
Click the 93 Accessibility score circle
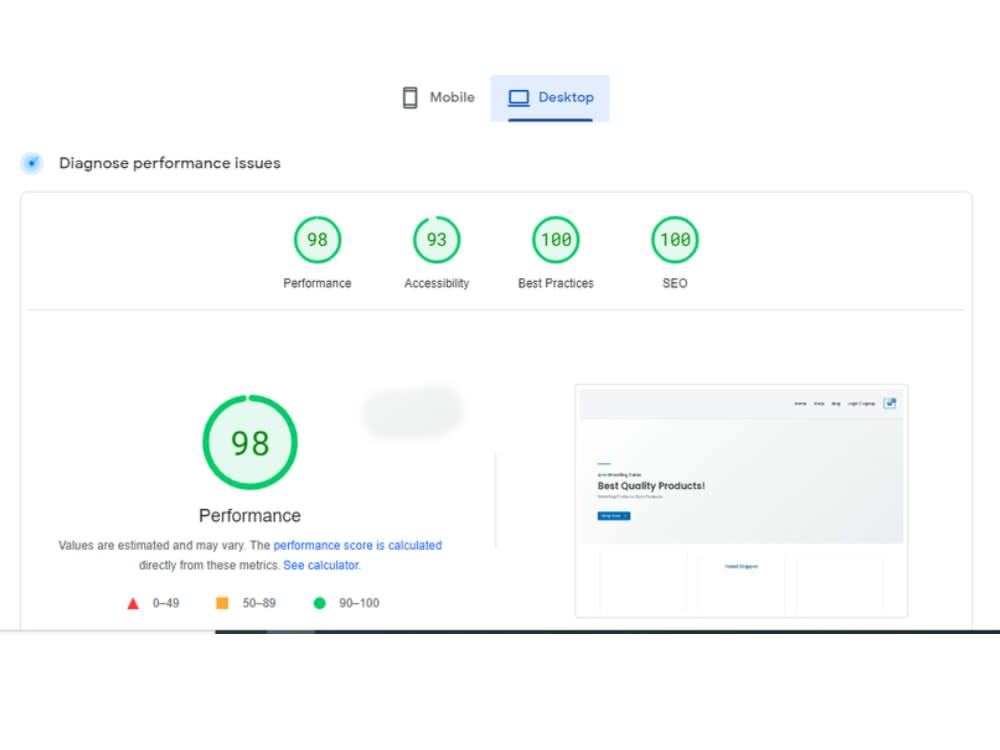436,239
